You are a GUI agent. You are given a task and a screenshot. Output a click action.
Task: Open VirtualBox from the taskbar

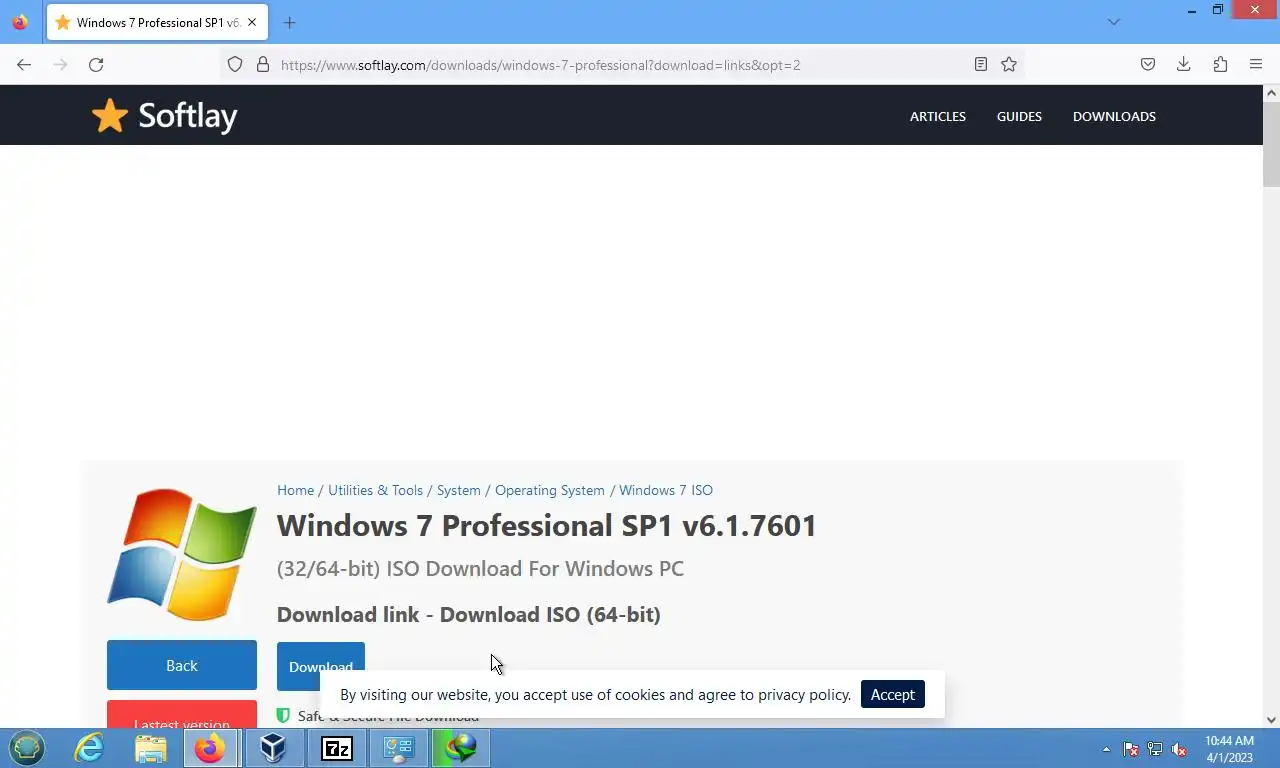pyautogui.click(x=273, y=748)
